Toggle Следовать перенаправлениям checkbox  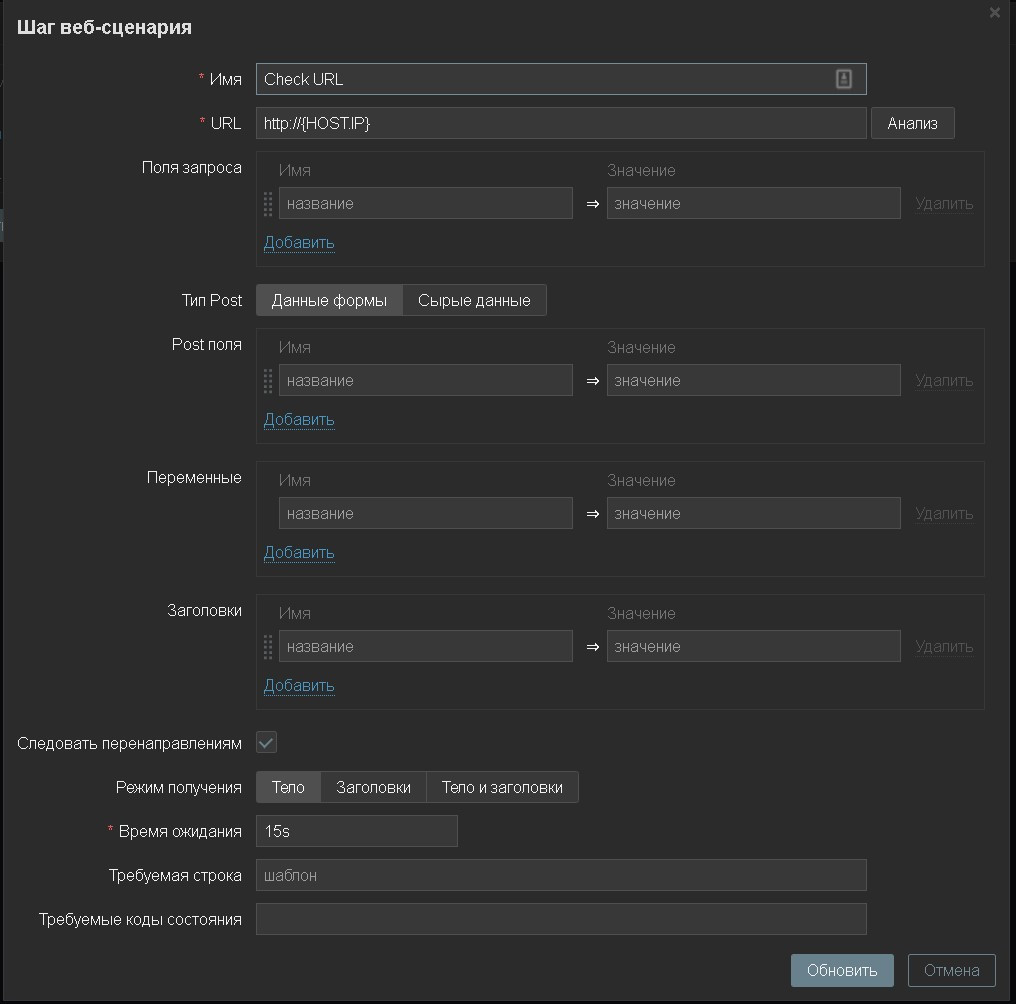click(x=266, y=743)
